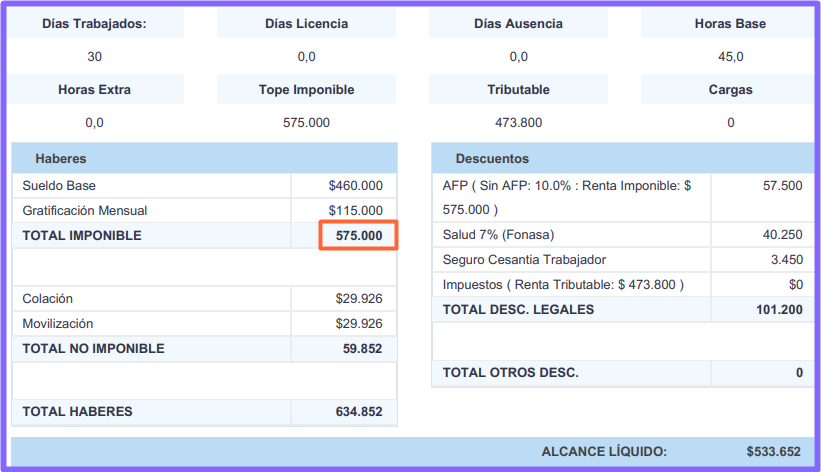
Task: Select the 'Días Licencia' header
Action: point(306,24)
